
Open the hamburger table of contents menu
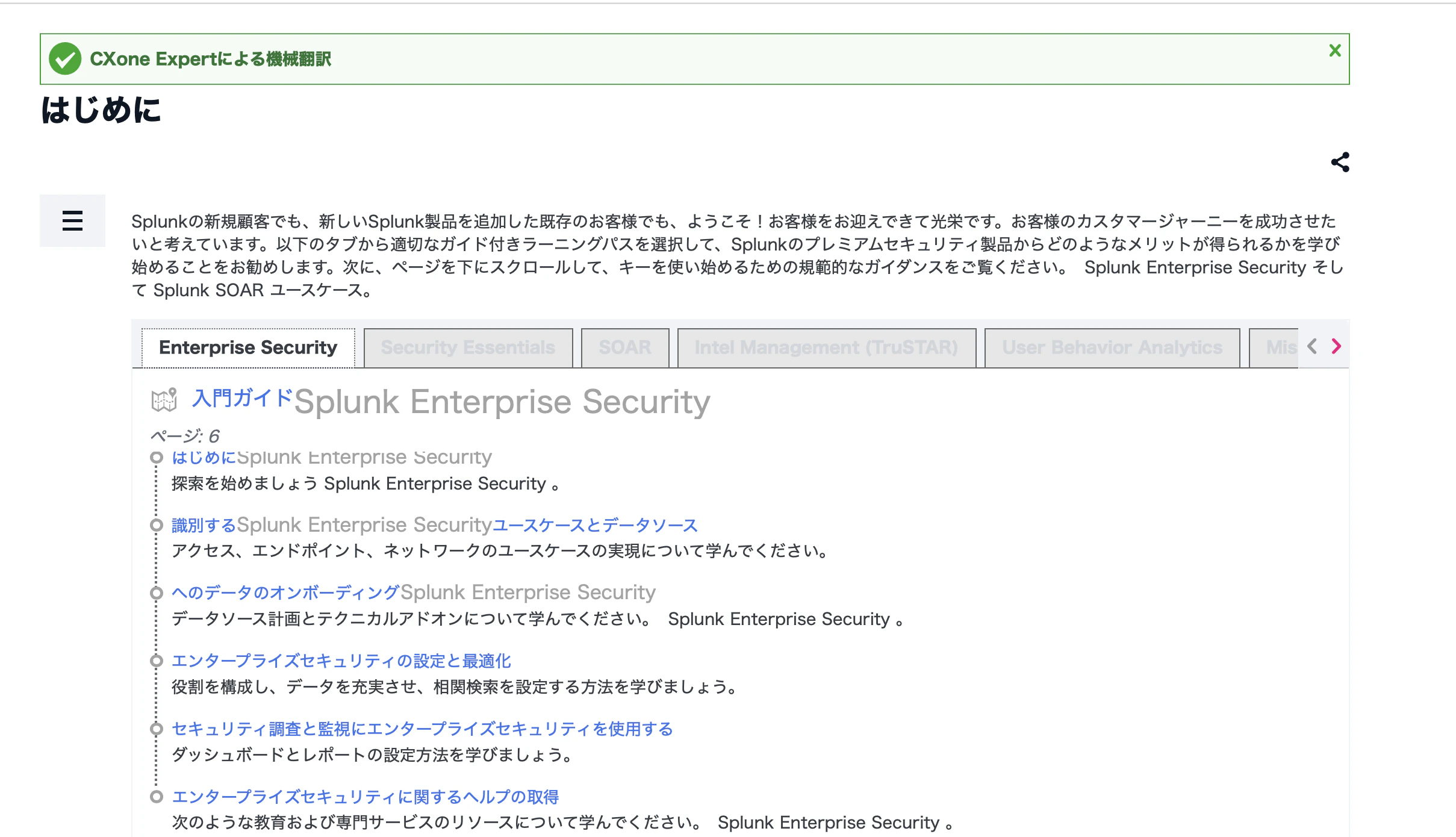[x=72, y=220]
